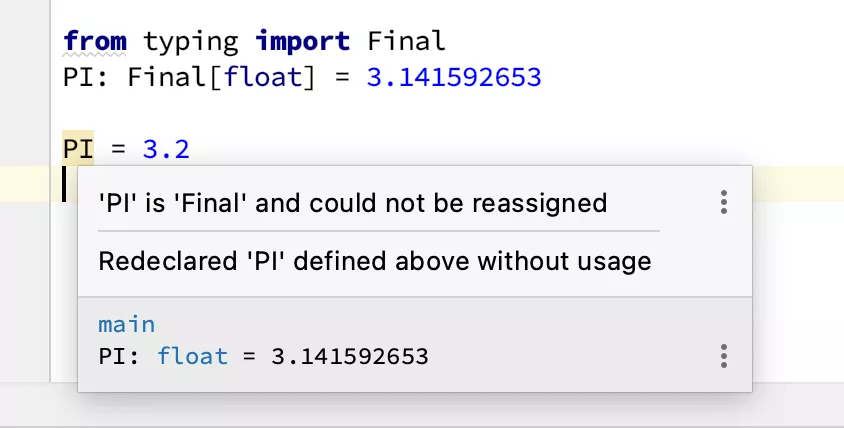Select the "'PI' is 'Final'" error message
The image size is (844, 428).
[x=353, y=204]
